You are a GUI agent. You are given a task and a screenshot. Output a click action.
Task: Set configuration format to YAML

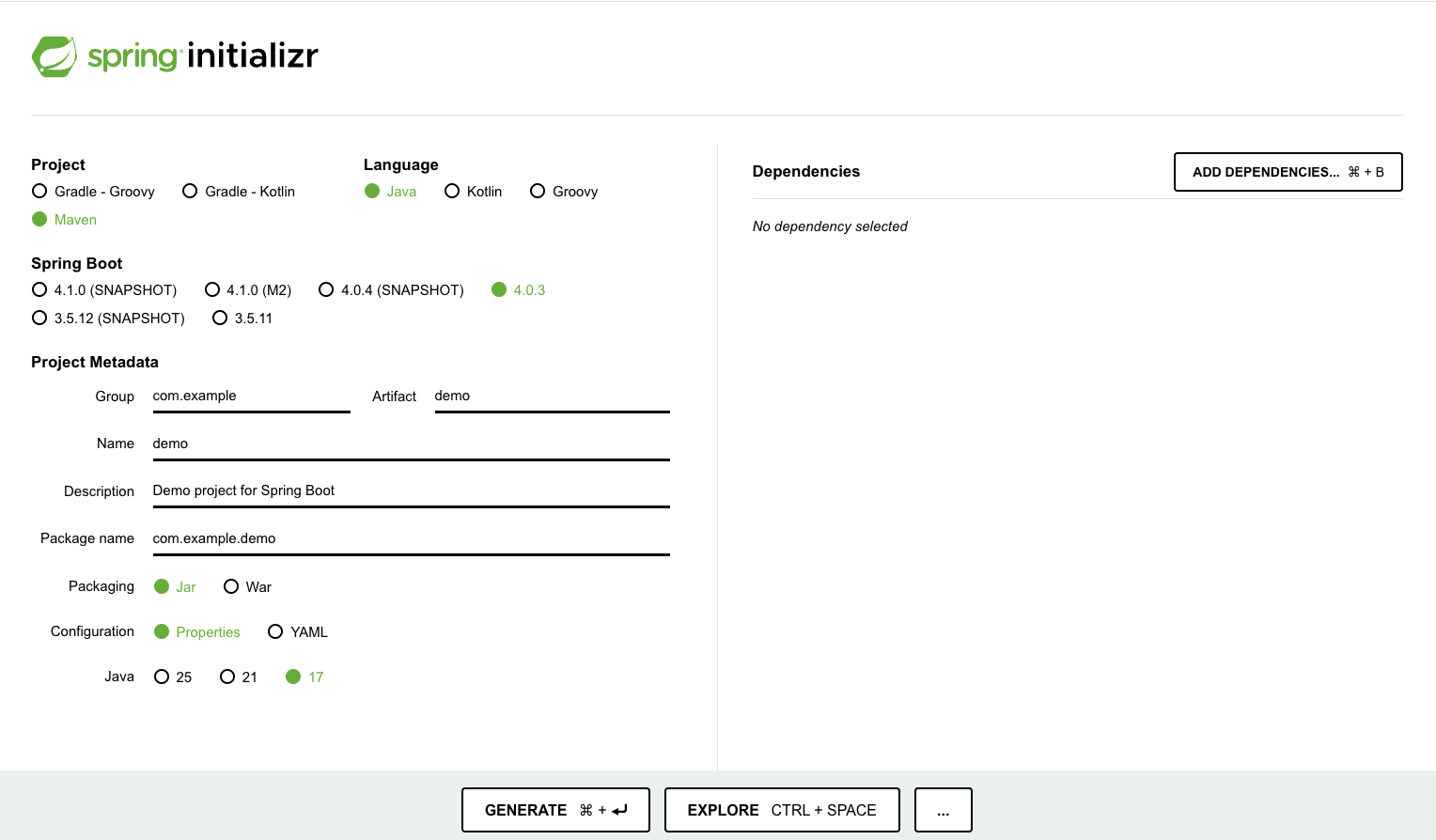(275, 632)
